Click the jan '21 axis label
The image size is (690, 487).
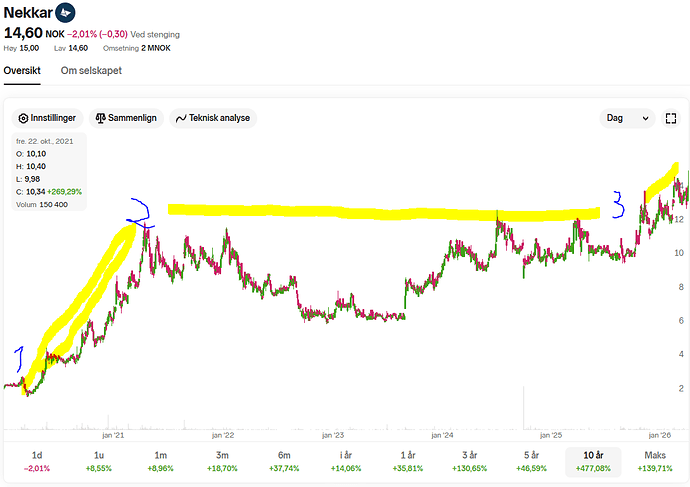pyautogui.click(x=113, y=435)
